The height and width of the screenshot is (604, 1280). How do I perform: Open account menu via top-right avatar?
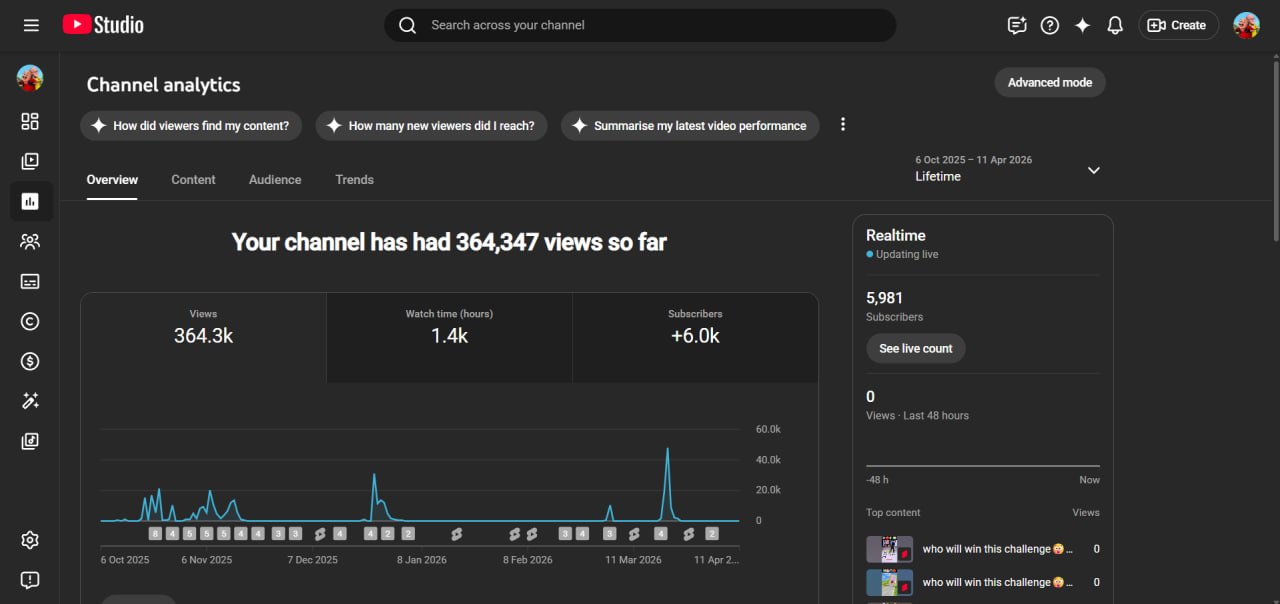pyautogui.click(x=1246, y=25)
